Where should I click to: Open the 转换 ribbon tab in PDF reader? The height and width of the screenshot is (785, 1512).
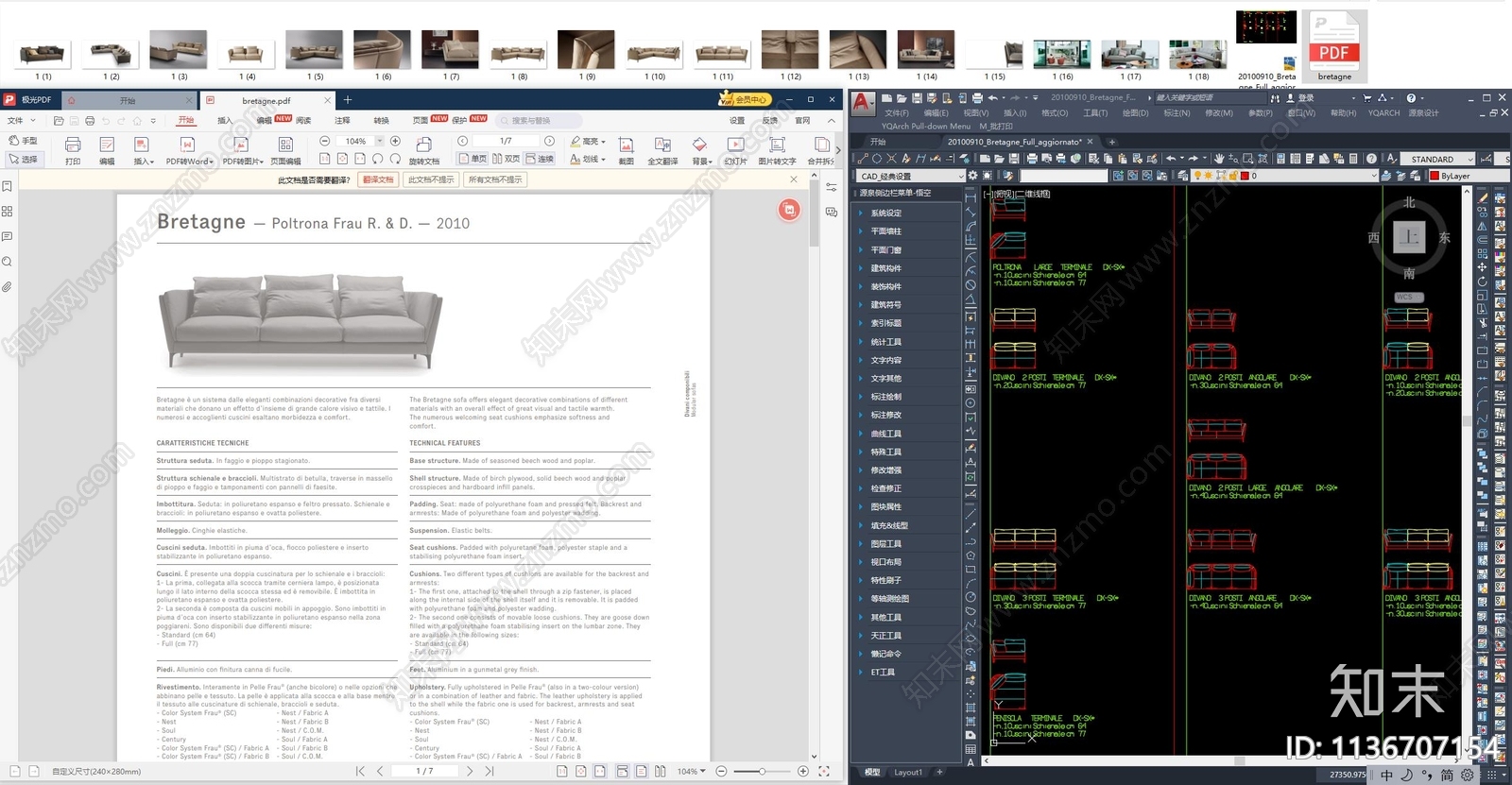[381, 121]
